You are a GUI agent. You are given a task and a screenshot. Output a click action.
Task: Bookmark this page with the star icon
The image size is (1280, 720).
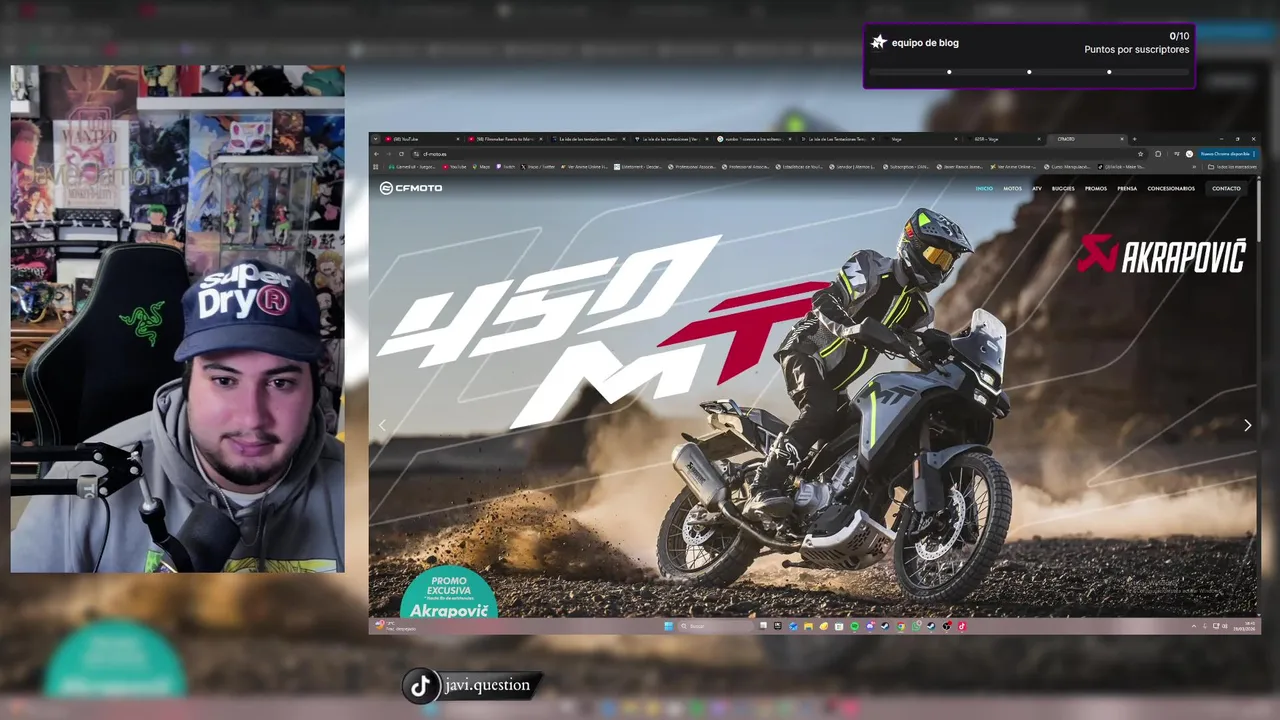tap(1140, 154)
